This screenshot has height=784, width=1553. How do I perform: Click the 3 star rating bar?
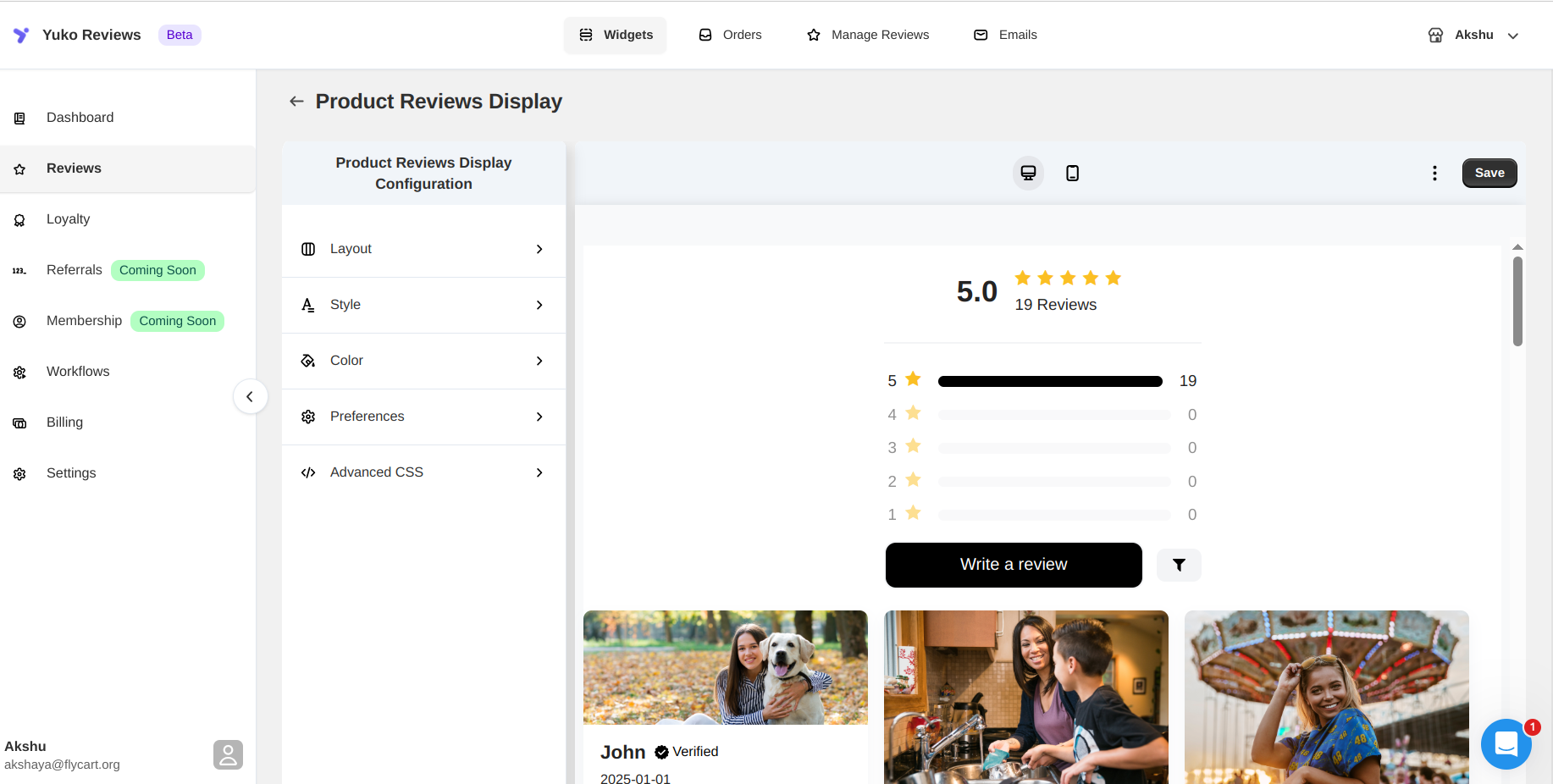(x=1054, y=448)
